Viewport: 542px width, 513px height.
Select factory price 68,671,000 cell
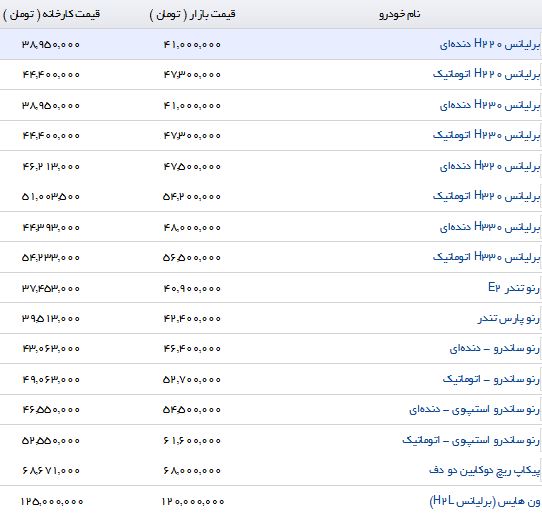[51, 471]
